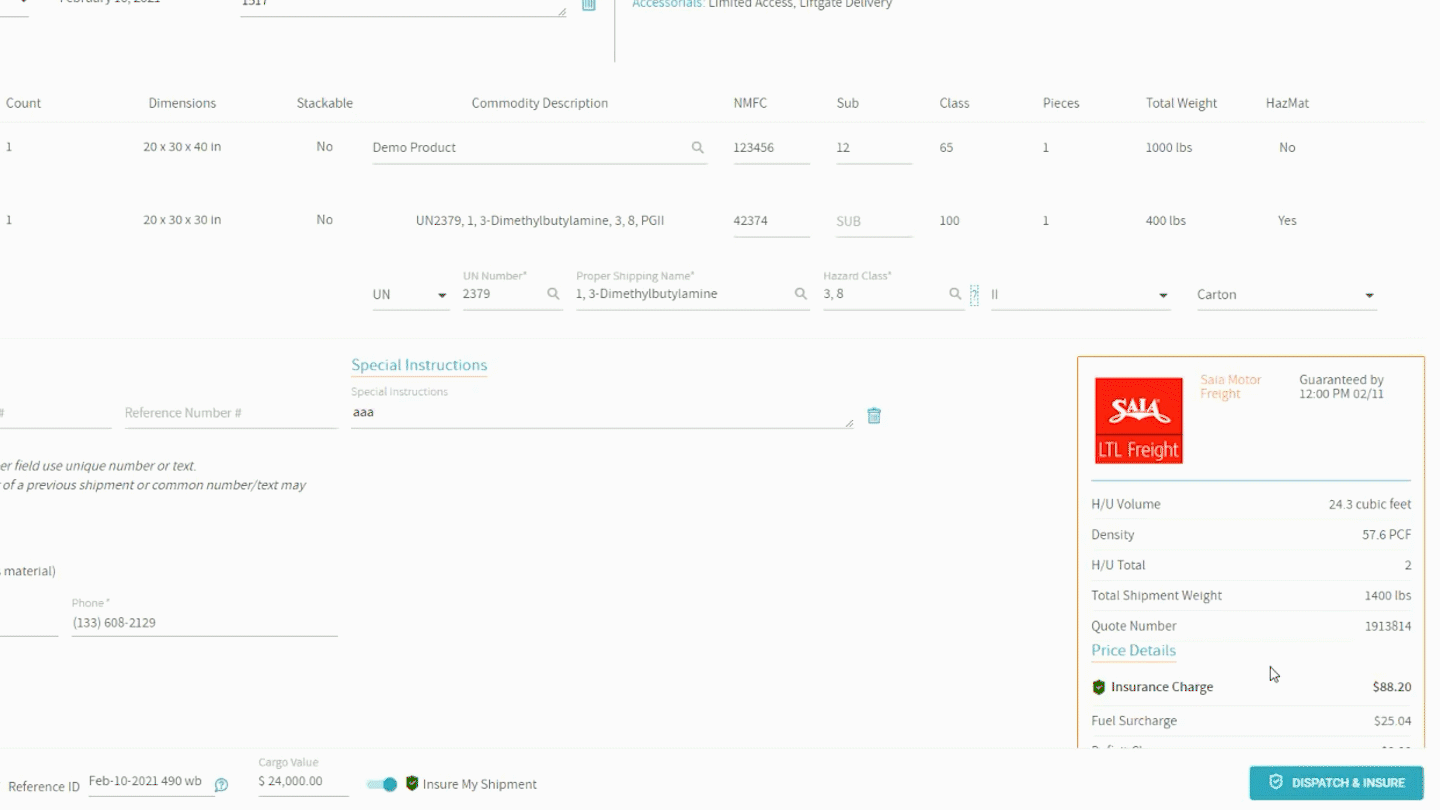This screenshot has height=810, width=1440.
Task: Click the Insurance Charge amount $88.20
Action: tap(1392, 687)
